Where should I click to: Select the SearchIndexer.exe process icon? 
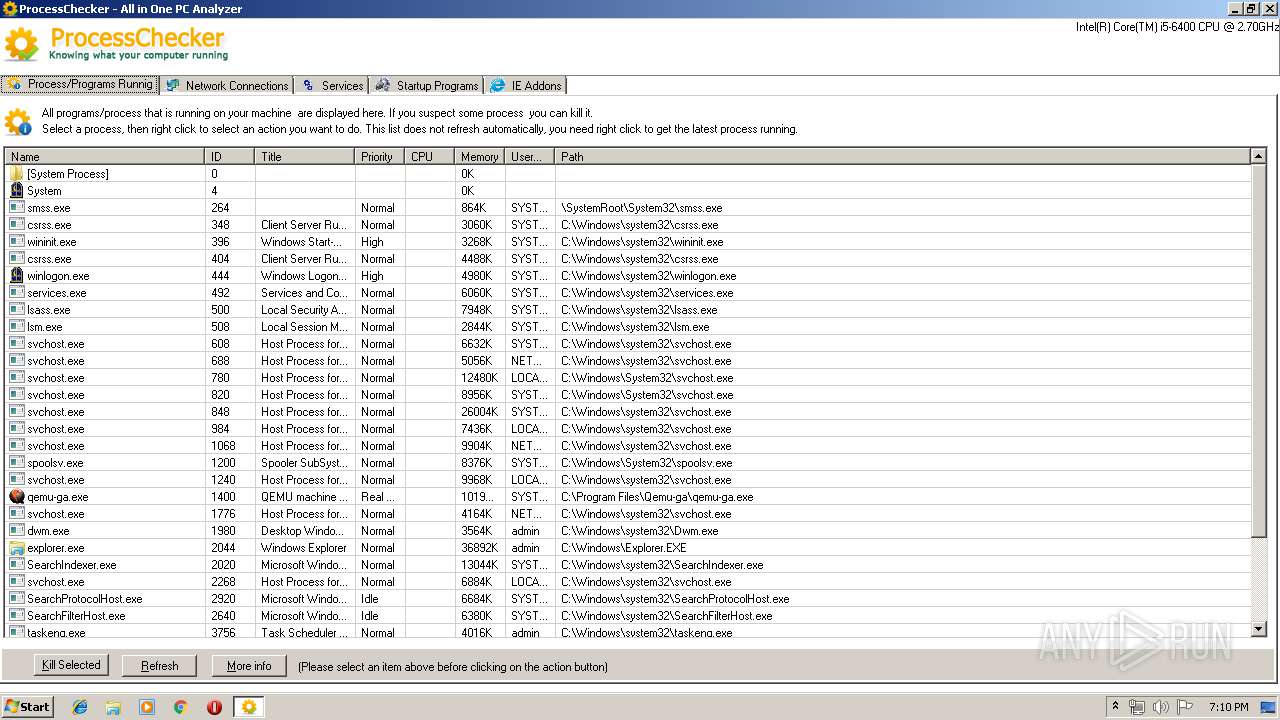(x=16, y=565)
